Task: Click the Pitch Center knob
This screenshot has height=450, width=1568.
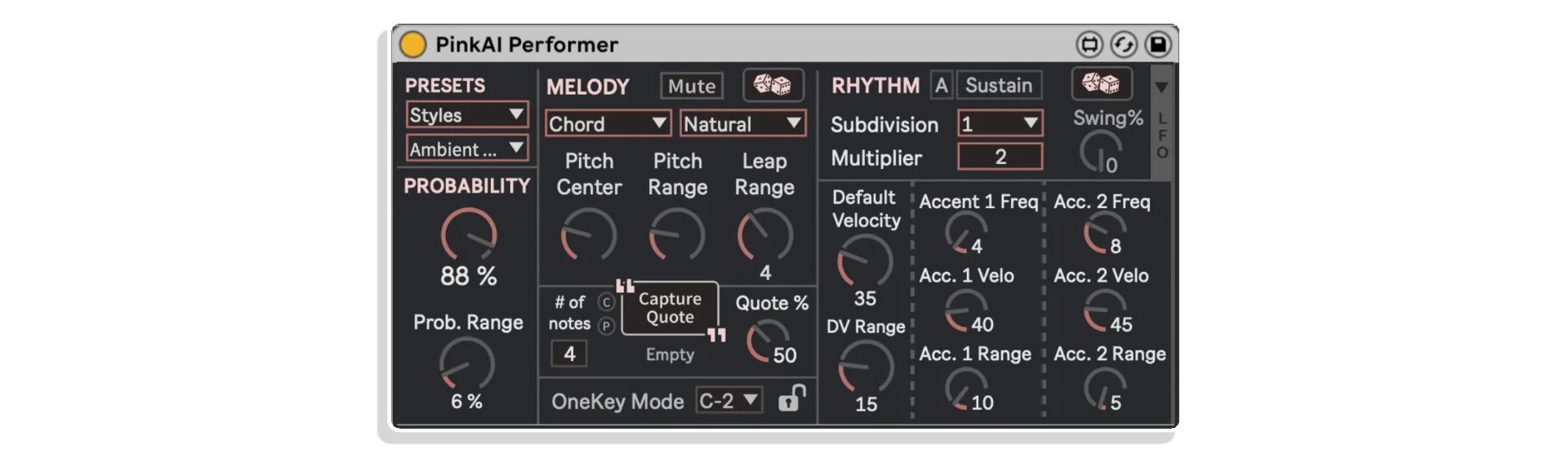Action: click(589, 234)
